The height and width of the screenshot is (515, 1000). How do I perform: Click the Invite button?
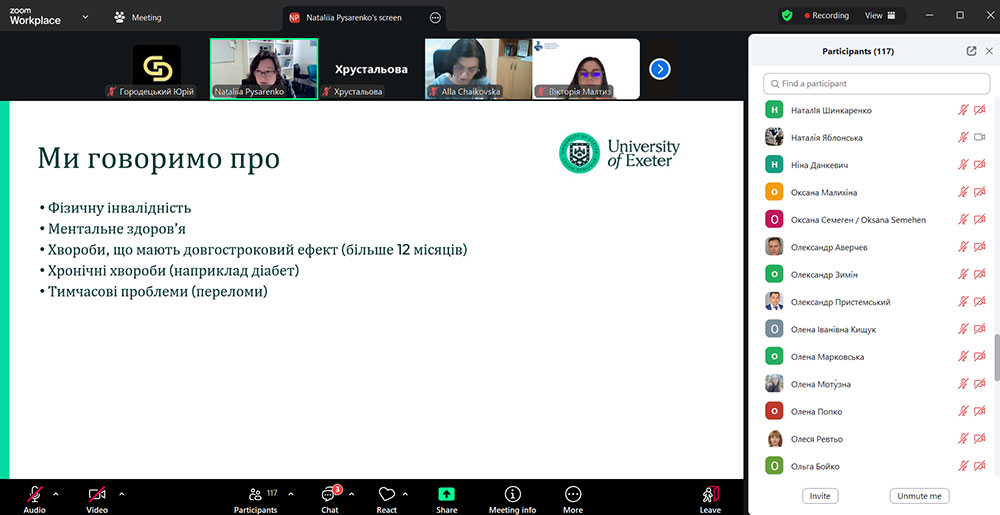point(820,496)
